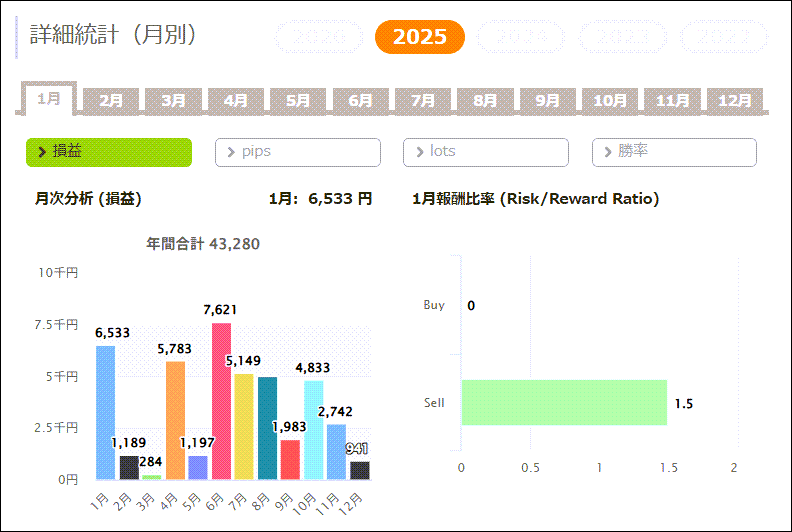Viewport: 792px width, 532px height.
Task: Click the November bar labeled 2,742
Action: click(x=336, y=451)
